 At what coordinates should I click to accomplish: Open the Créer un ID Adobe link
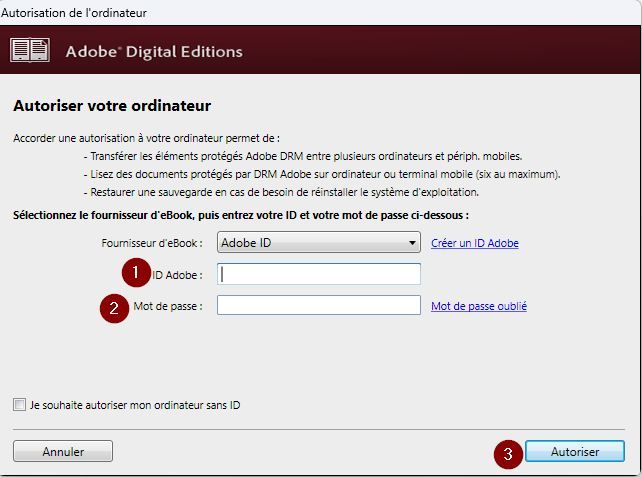[474, 243]
